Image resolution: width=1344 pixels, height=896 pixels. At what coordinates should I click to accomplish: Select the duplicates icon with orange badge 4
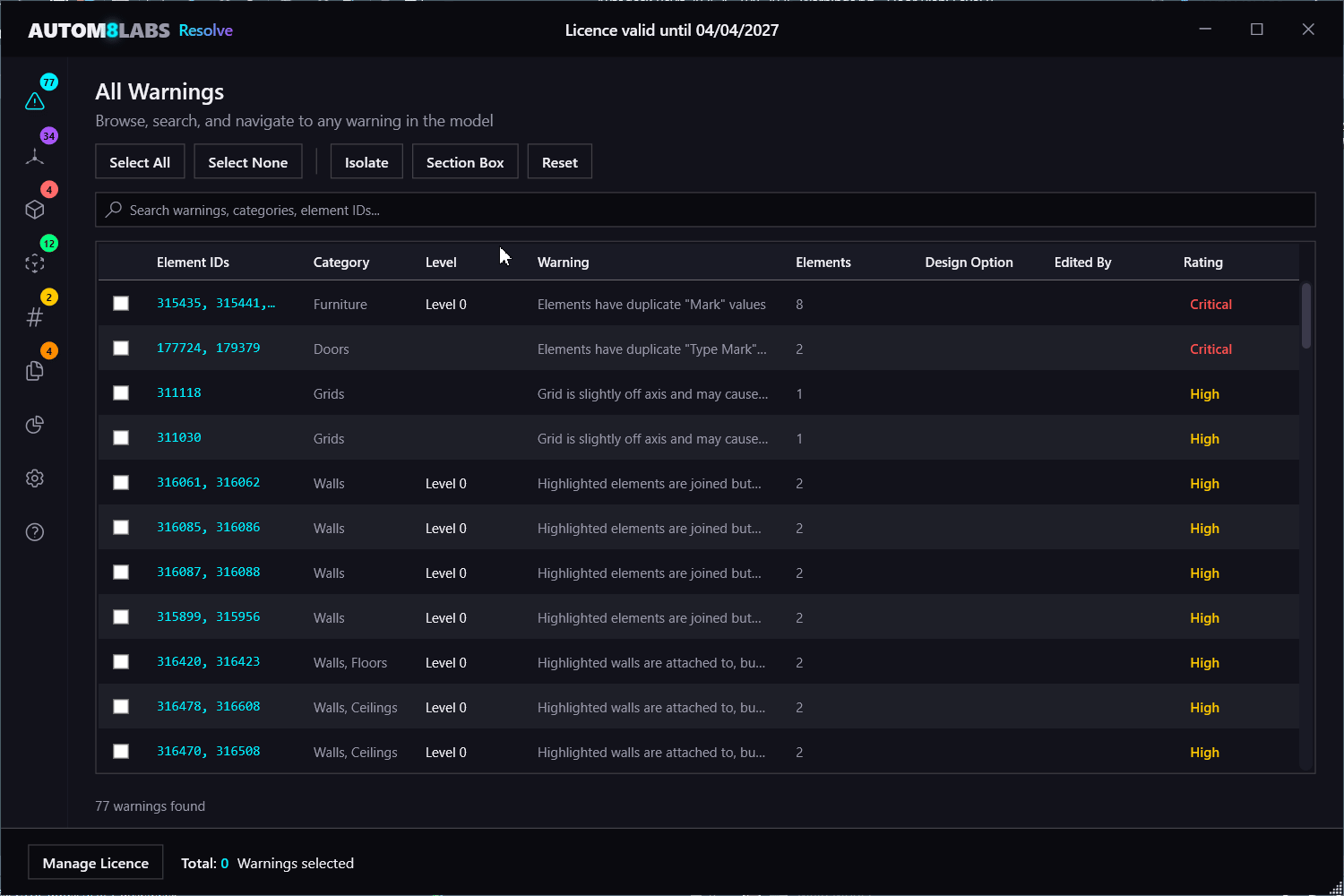point(34,370)
